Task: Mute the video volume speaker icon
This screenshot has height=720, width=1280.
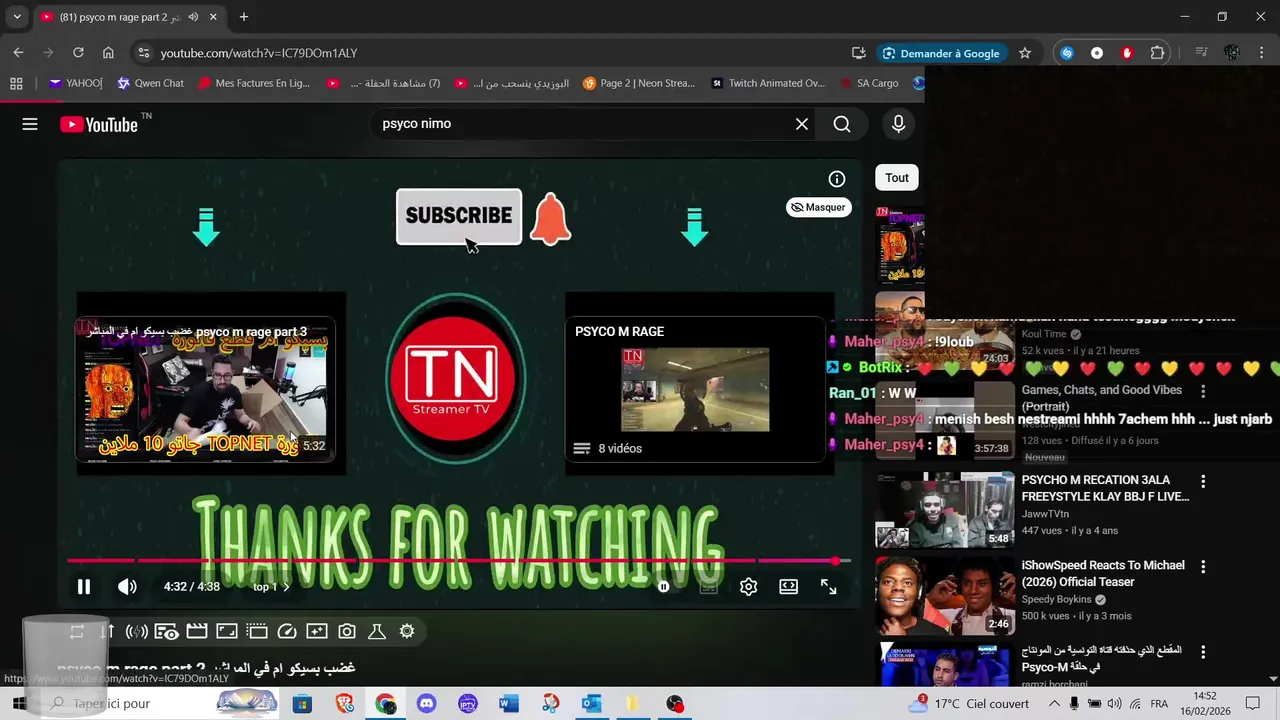Action: tap(127, 587)
